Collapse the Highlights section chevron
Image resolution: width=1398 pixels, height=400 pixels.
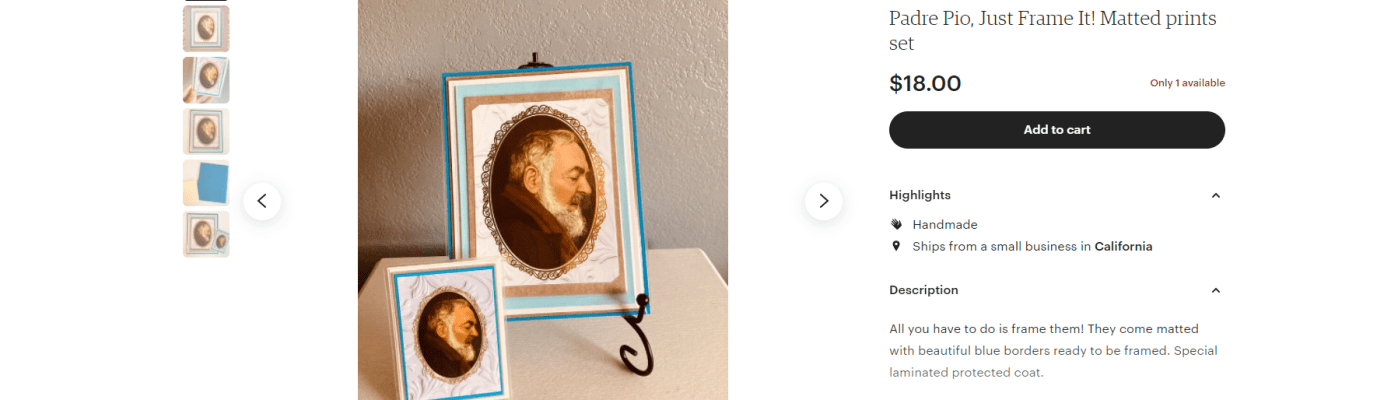(1215, 195)
